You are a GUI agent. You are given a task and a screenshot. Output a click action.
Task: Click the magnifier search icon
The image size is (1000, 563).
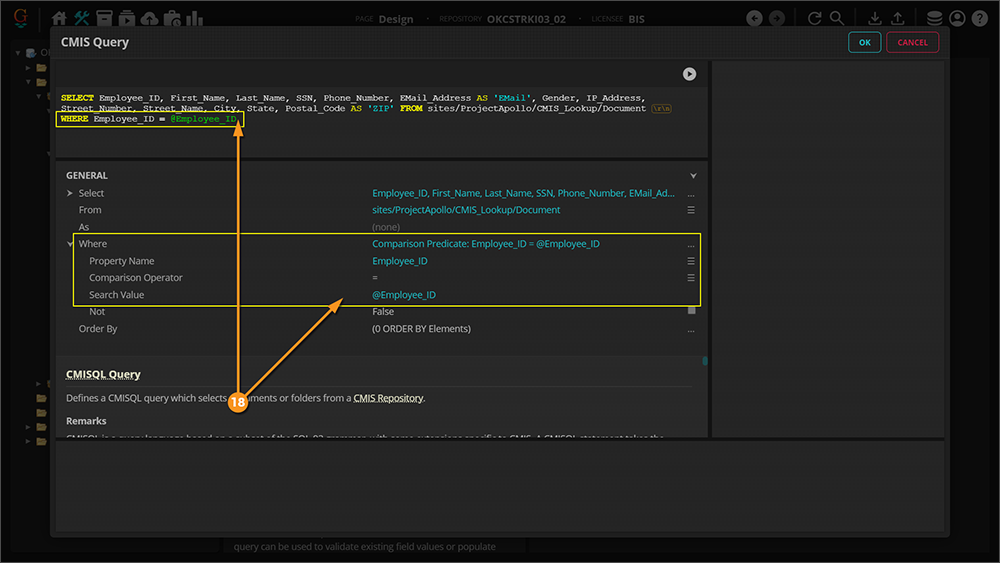pyautogui.click(x=837, y=18)
